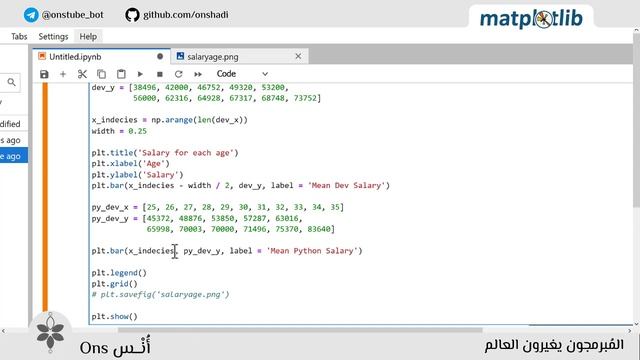The image size is (640, 360).
Task: Place cursor in the plt.show() line
Action: tap(115, 316)
